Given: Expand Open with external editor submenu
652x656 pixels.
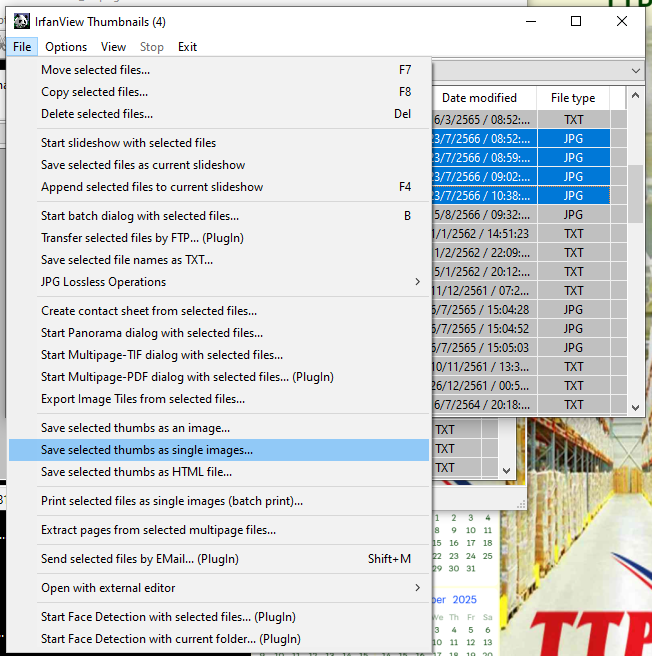Looking at the screenshot, I should [x=108, y=588].
